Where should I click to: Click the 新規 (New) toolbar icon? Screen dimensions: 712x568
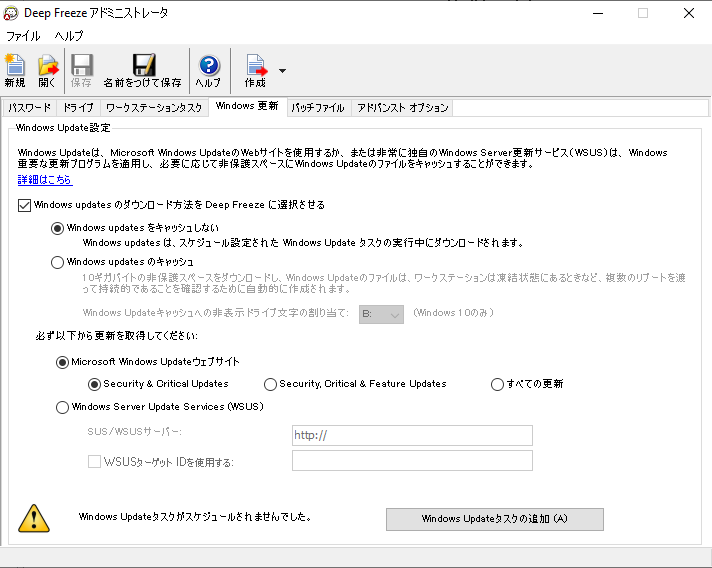pyautogui.click(x=15, y=70)
